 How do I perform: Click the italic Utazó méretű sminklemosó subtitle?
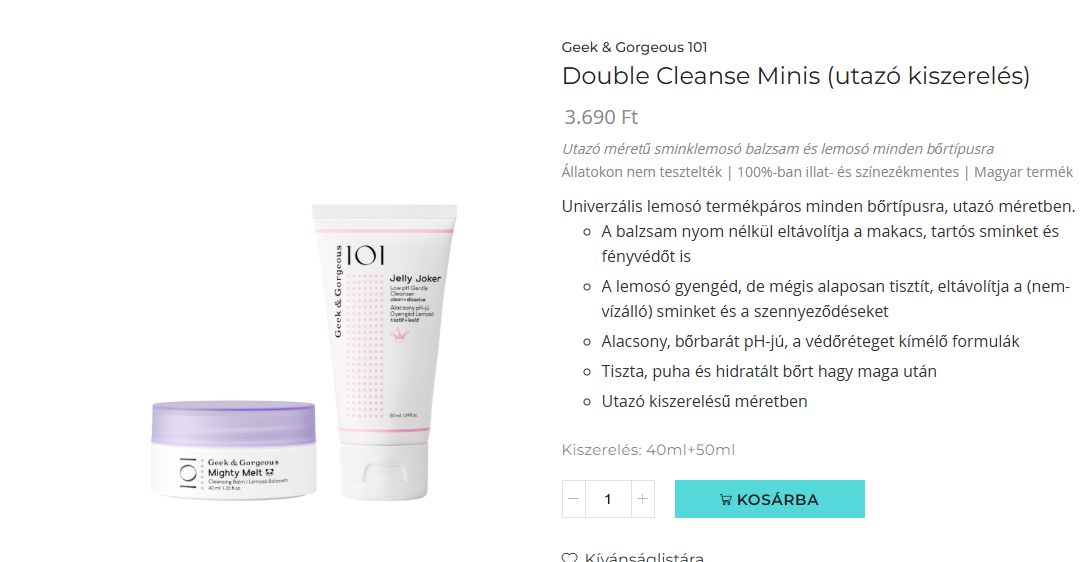(x=778, y=149)
